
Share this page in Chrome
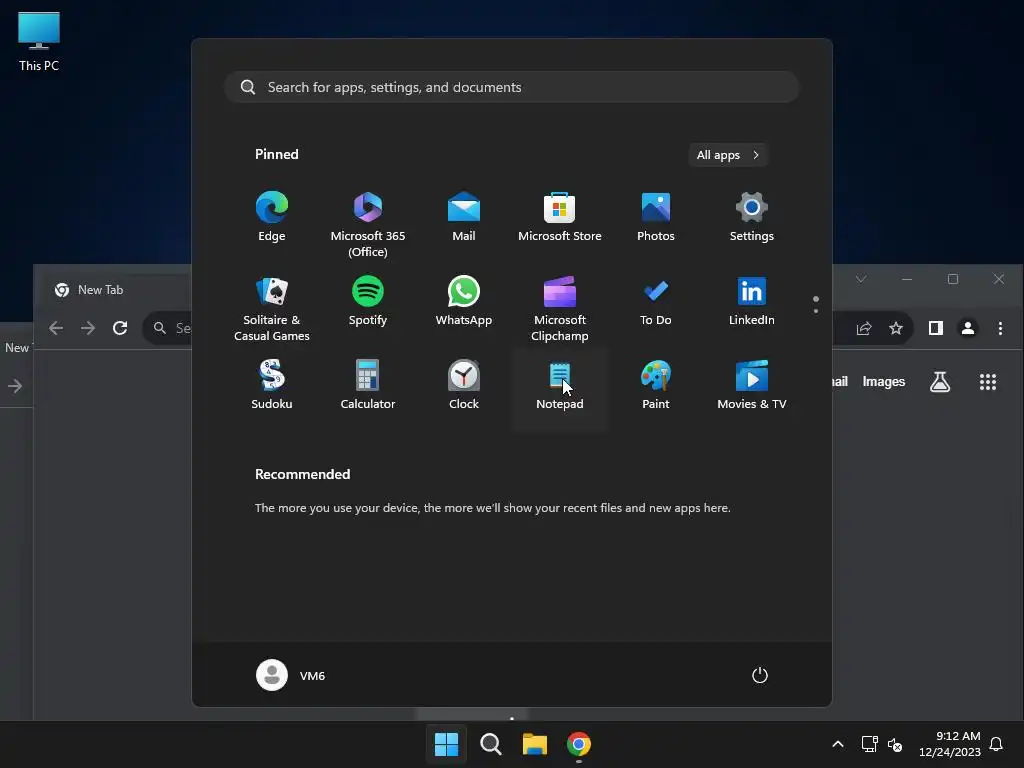click(864, 328)
